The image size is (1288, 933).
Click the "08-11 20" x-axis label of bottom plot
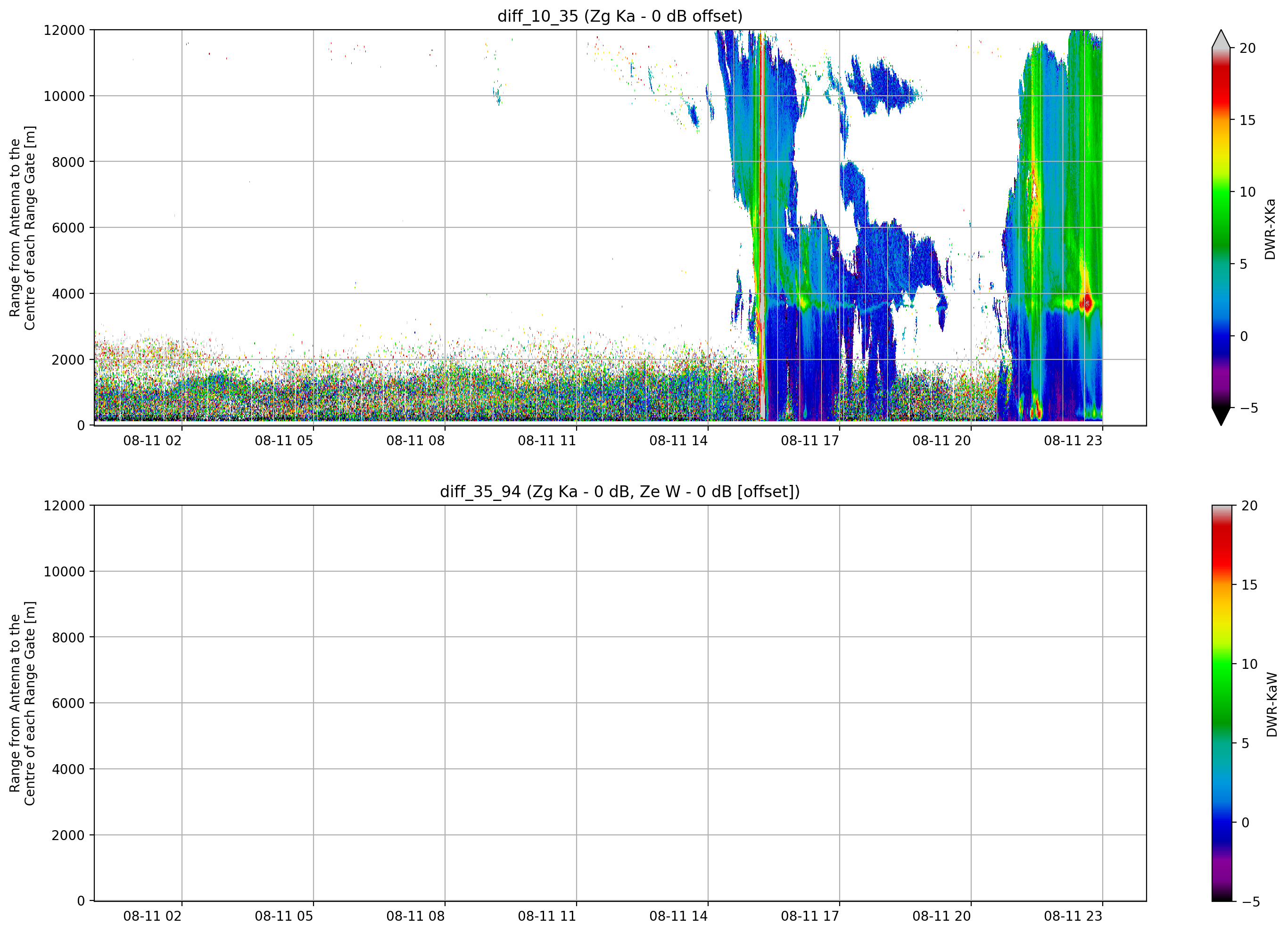click(x=941, y=916)
